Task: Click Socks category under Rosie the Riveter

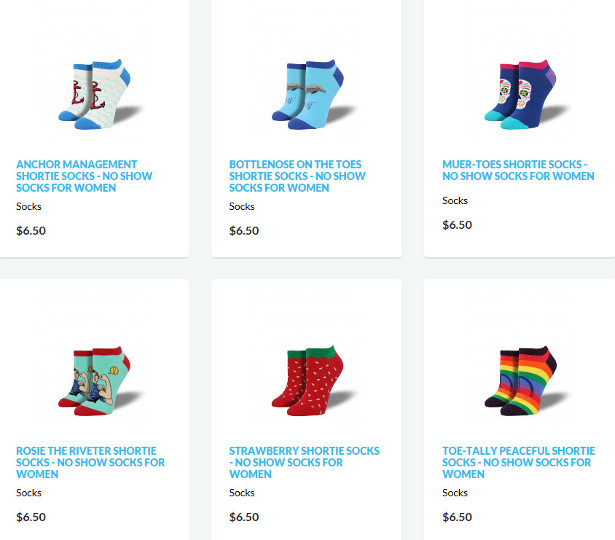Action: point(29,493)
